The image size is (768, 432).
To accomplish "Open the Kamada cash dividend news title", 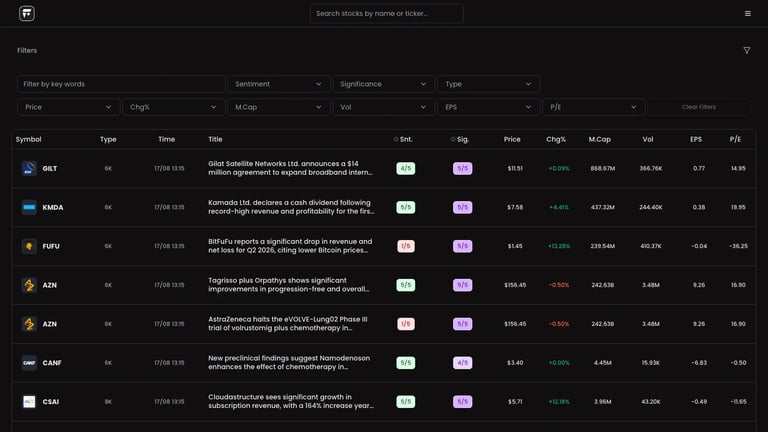I will point(291,207).
